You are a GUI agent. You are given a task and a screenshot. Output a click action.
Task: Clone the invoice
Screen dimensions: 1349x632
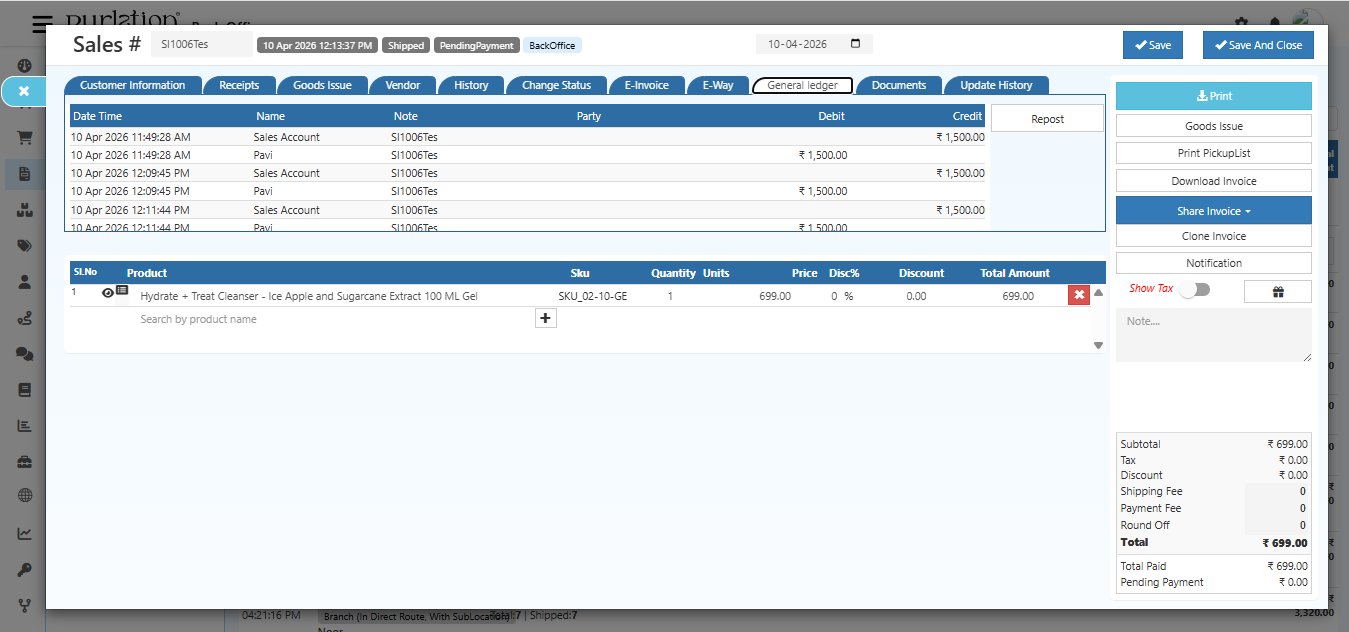click(x=1213, y=236)
